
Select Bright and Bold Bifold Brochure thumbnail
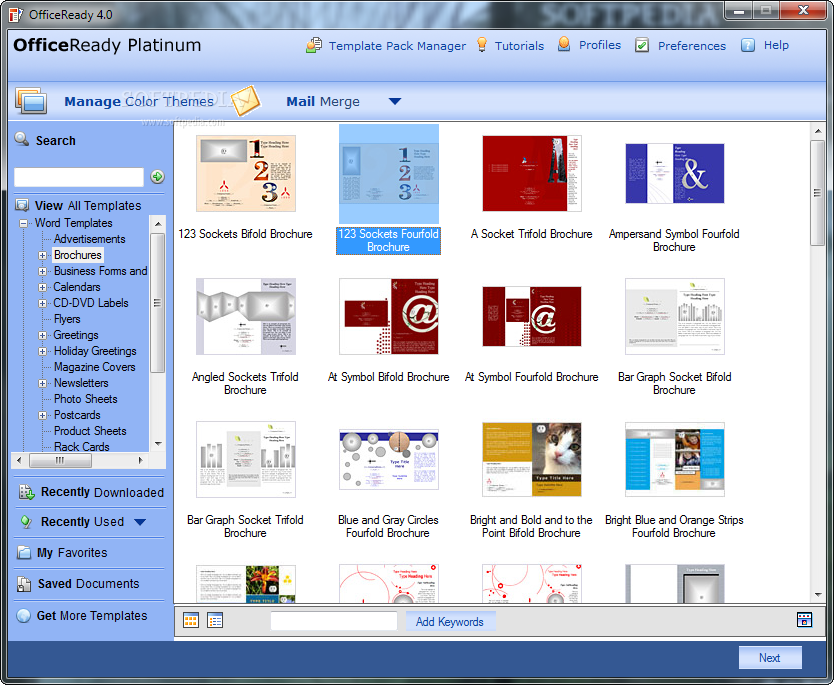(532, 460)
